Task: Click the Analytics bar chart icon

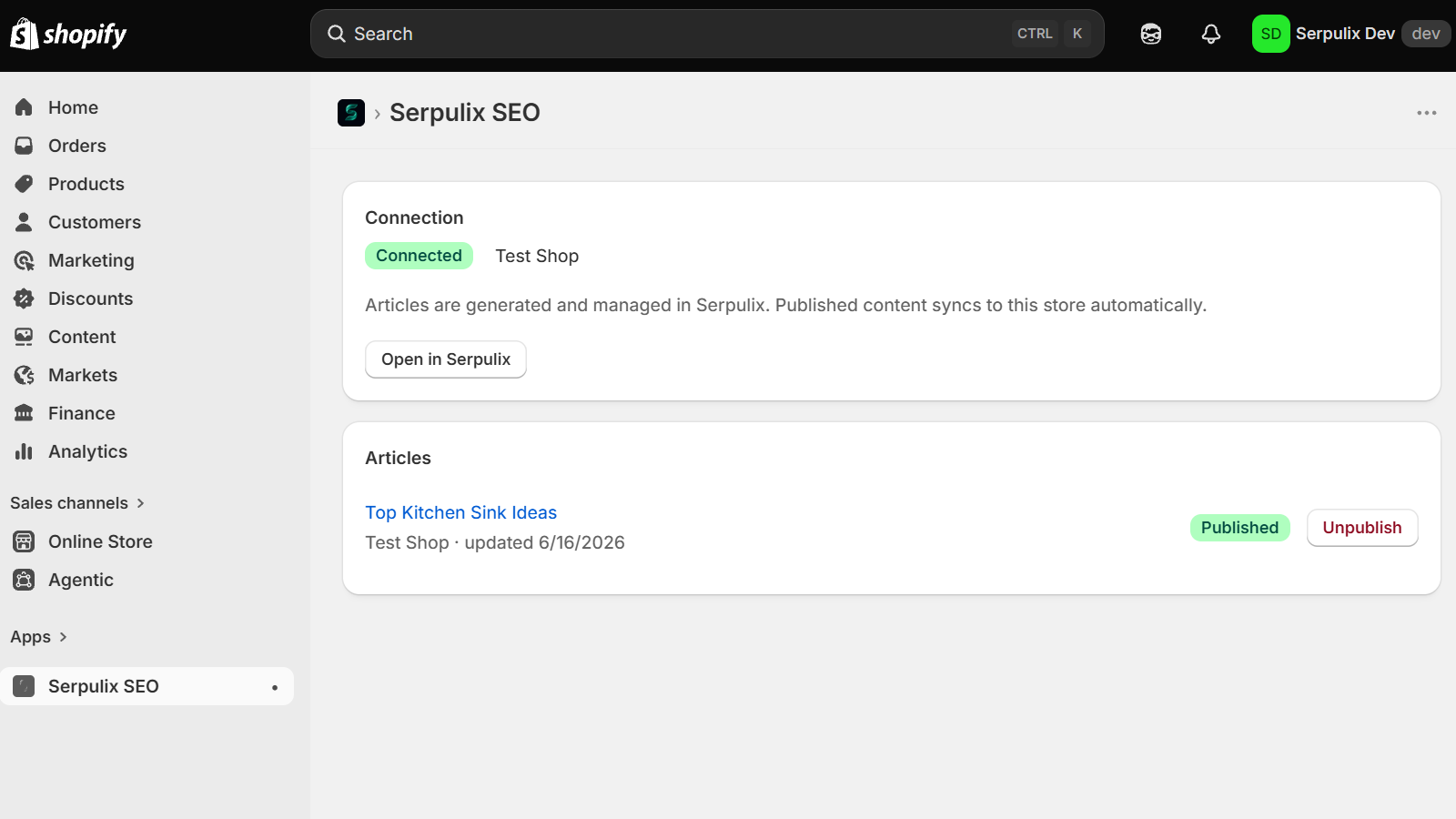Action: click(x=25, y=451)
